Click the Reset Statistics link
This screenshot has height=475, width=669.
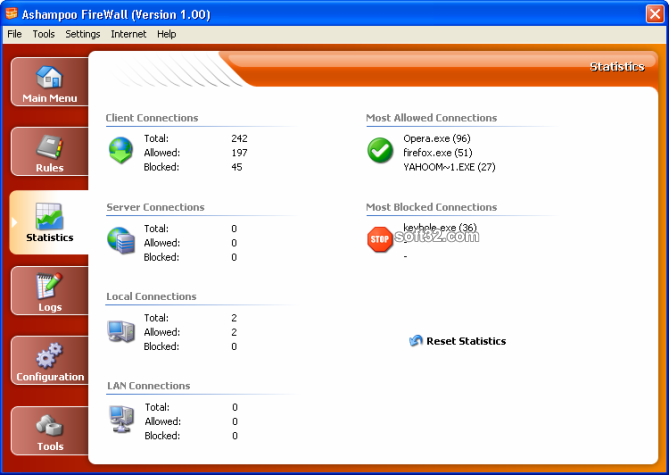(x=466, y=341)
